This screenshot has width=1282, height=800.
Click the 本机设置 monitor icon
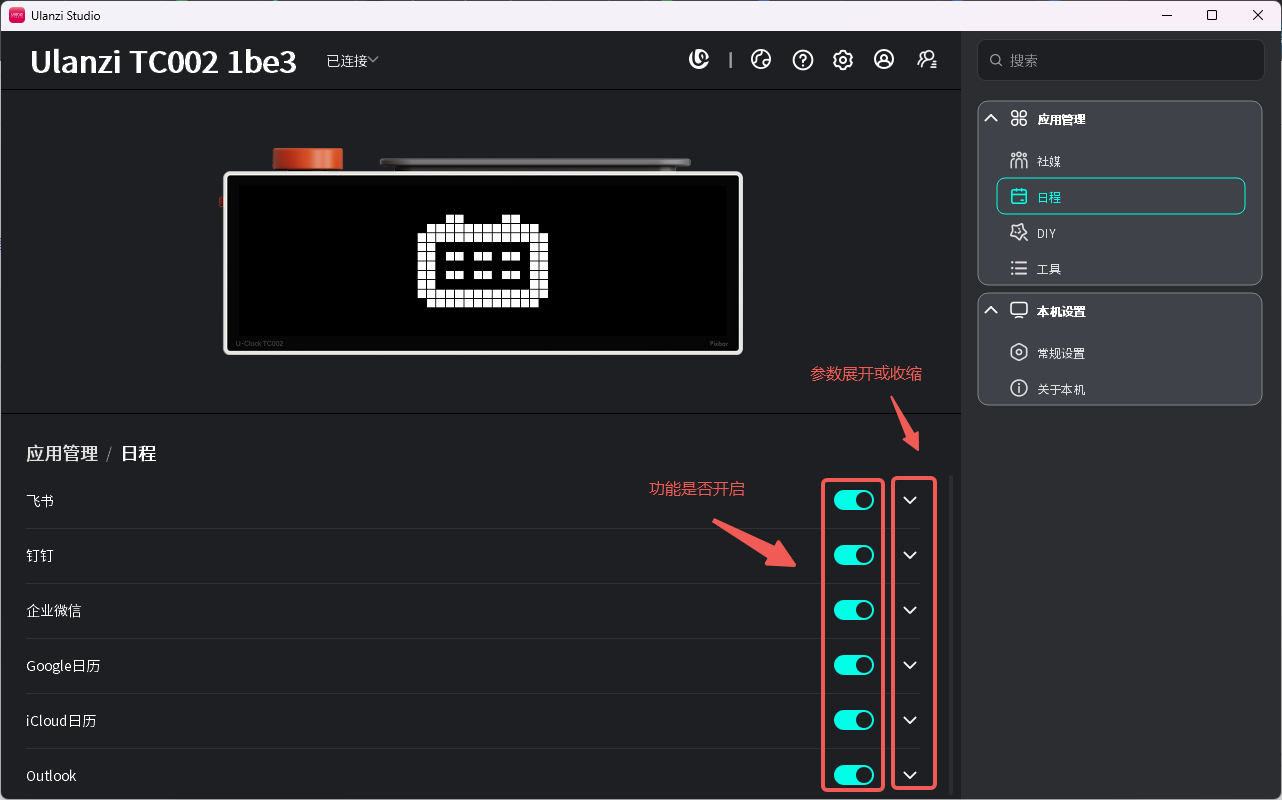pyautogui.click(x=1019, y=310)
